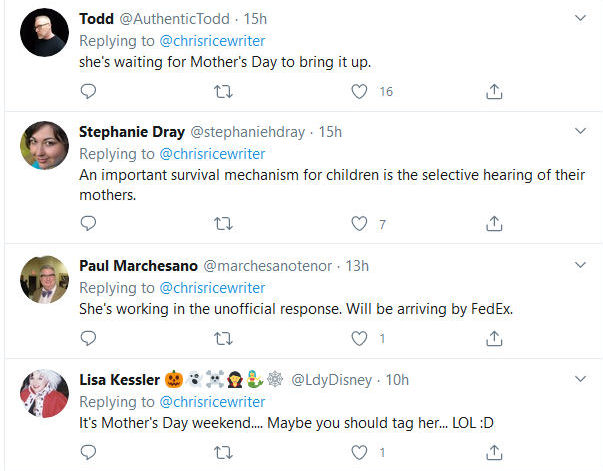Viewport: 603px width, 471px height.
Task: Retweet Stephanie Dray's tweet
Action: click(224, 224)
